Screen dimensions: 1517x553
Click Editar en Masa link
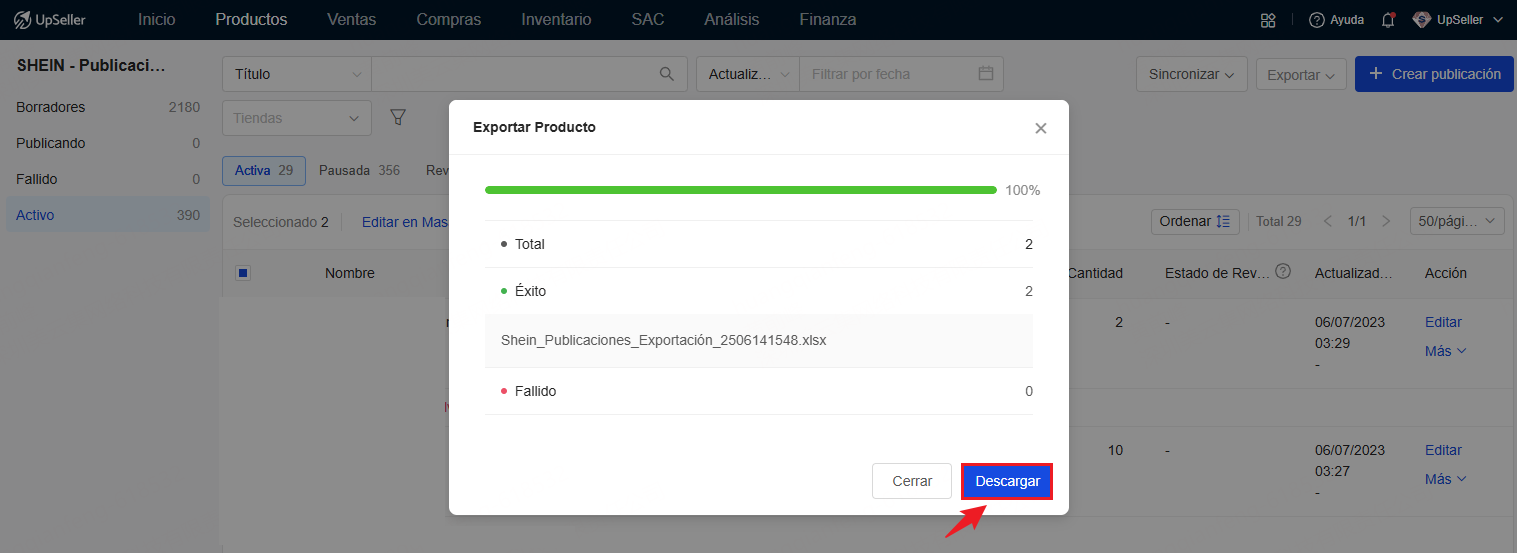click(x=404, y=222)
